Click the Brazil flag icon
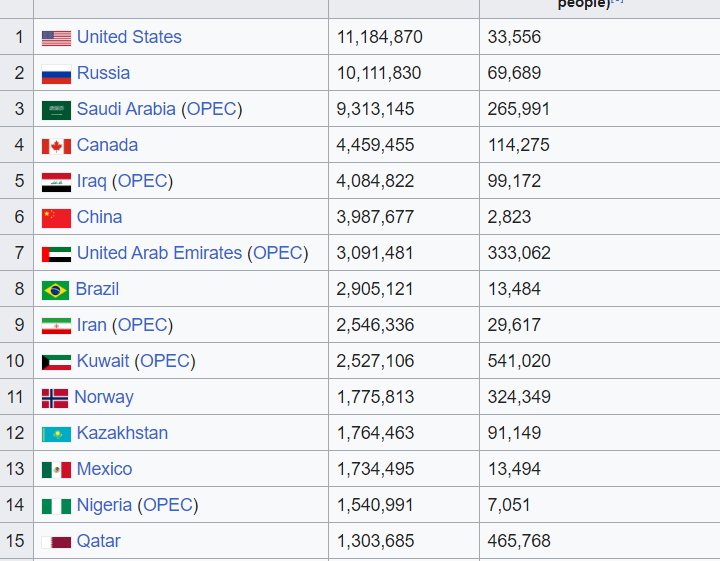720x561 pixels. point(56,290)
